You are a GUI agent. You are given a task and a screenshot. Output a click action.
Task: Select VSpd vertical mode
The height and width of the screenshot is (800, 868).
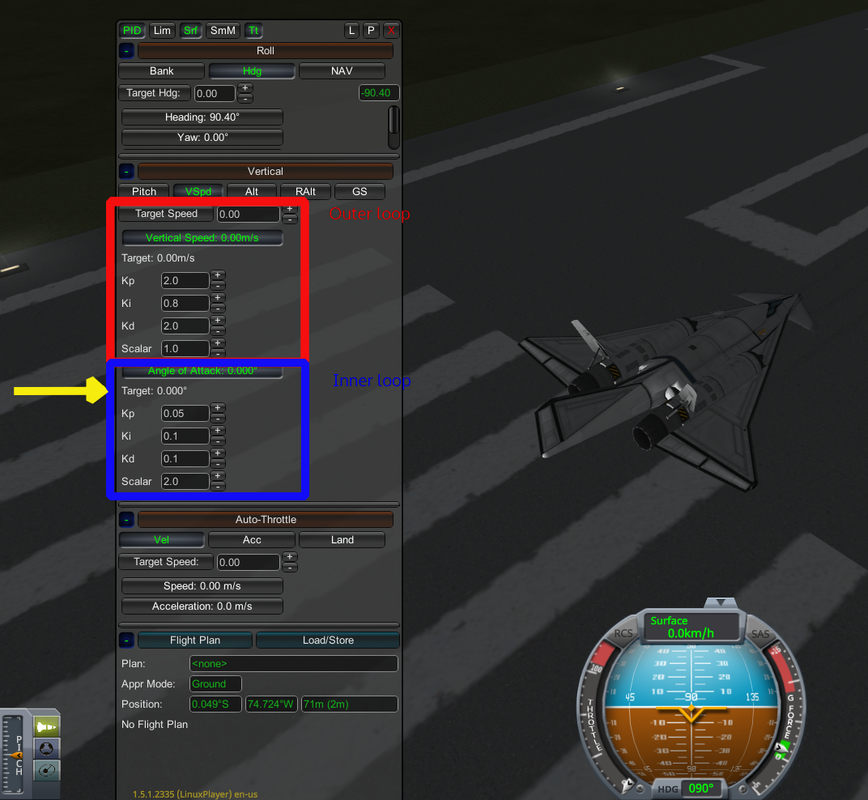[x=198, y=192]
